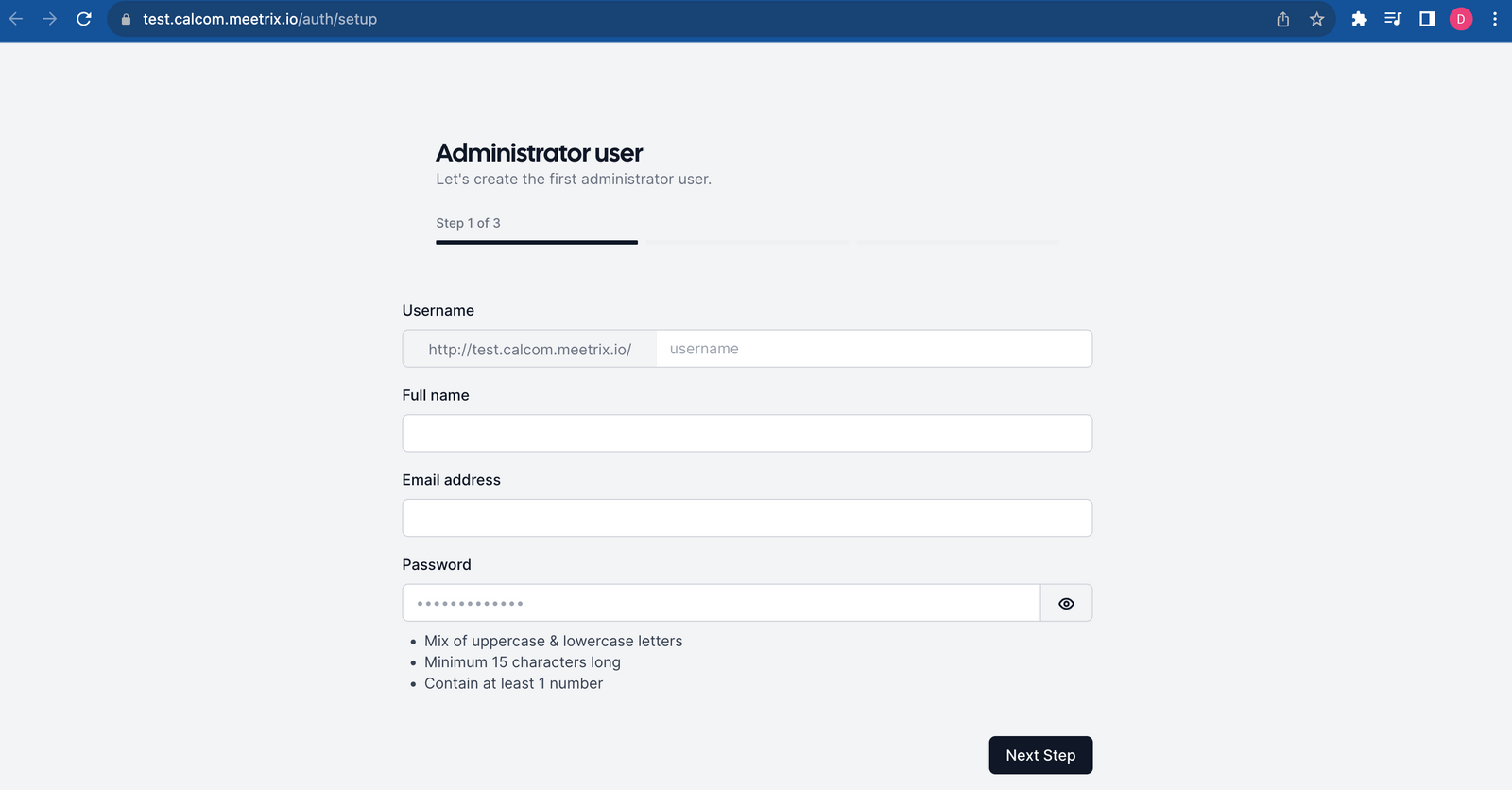Click the second step progress segment
The height and width of the screenshot is (790, 1512).
747,242
